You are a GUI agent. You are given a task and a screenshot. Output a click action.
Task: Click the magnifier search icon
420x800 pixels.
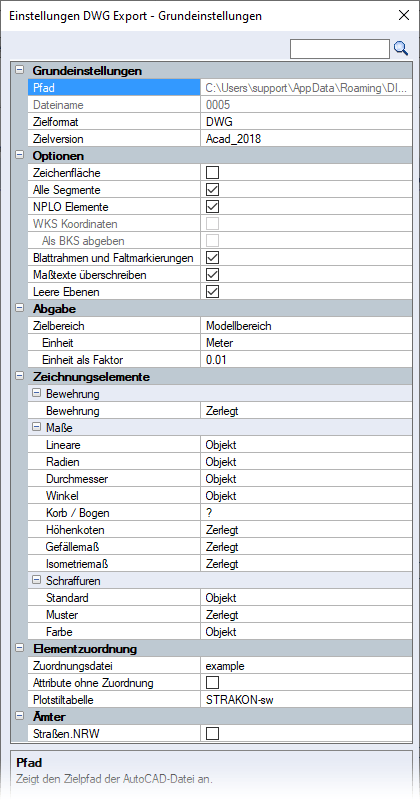pos(401,48)
